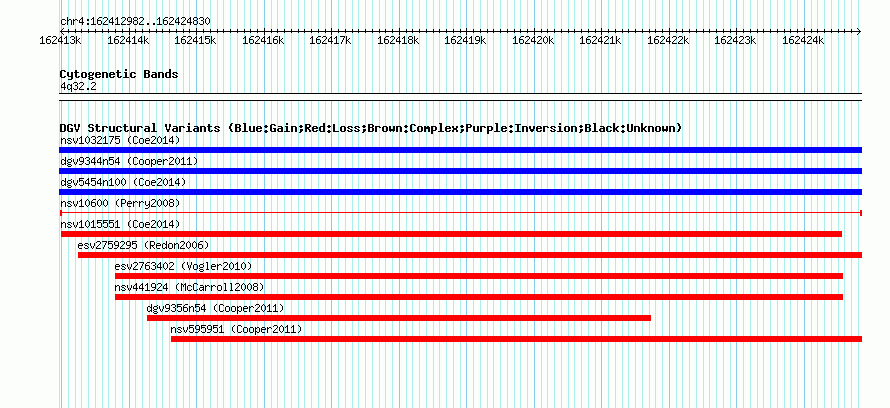Click the 162417k ruler tick label
This screenshot has height=408, width=890.
(331, 40)
